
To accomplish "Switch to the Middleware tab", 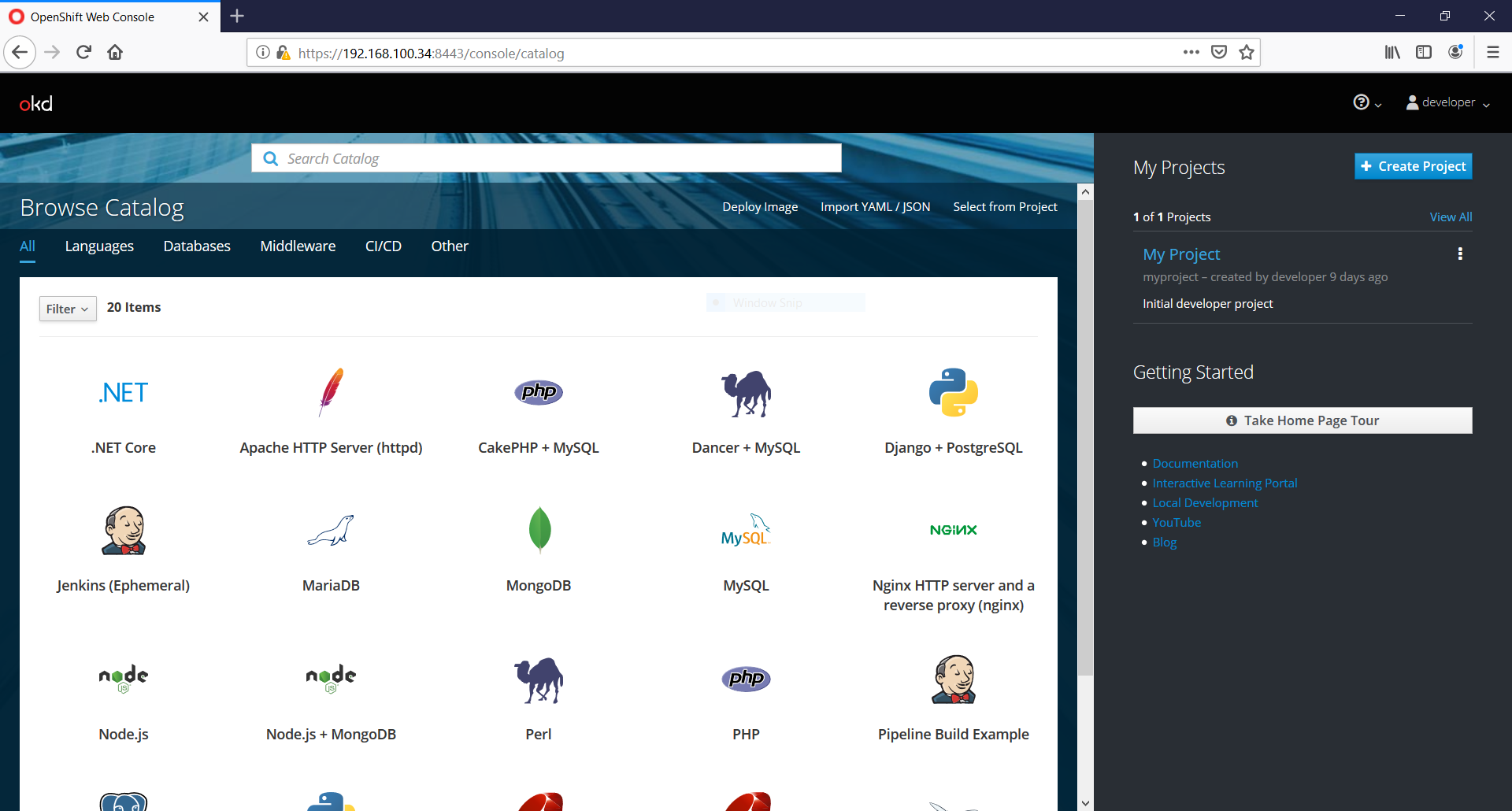I will coord(298,246).
